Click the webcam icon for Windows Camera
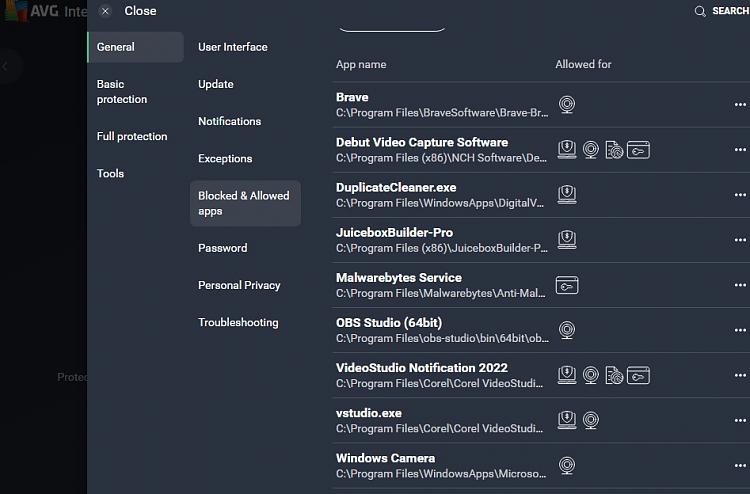 567,465
